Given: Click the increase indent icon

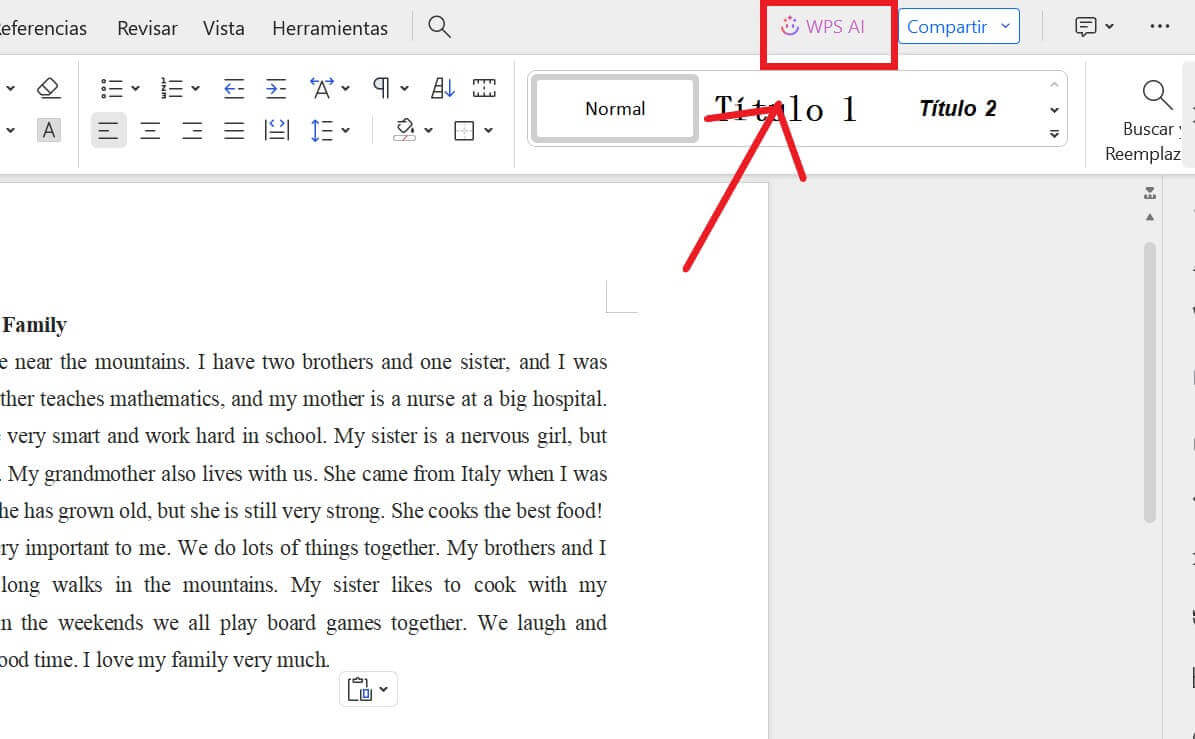Looking at the screenshot, I should point(276,89).
